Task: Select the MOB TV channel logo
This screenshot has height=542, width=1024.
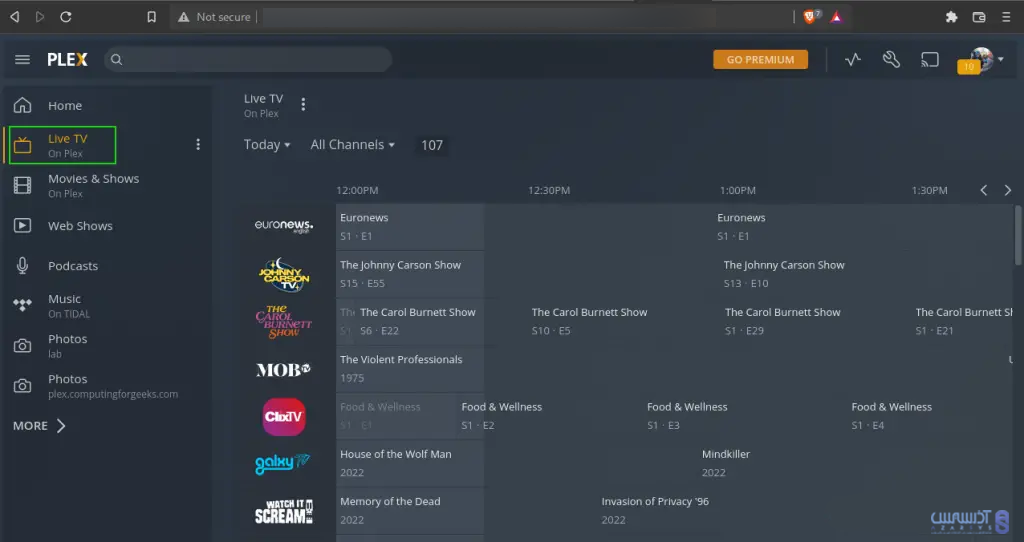Action: pyautogui.click(x=283, y=370)
